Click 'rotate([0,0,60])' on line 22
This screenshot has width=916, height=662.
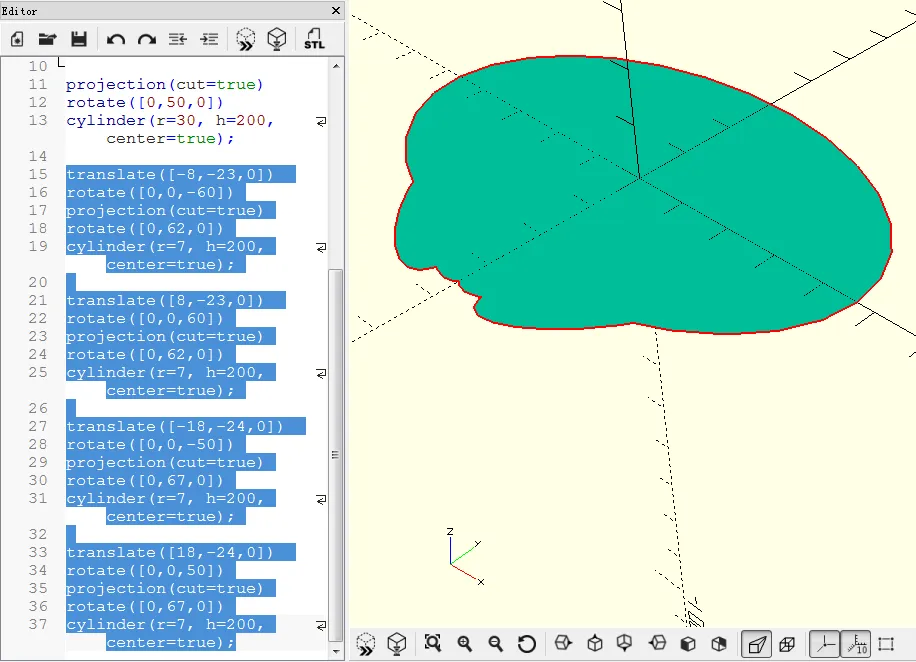145,318
